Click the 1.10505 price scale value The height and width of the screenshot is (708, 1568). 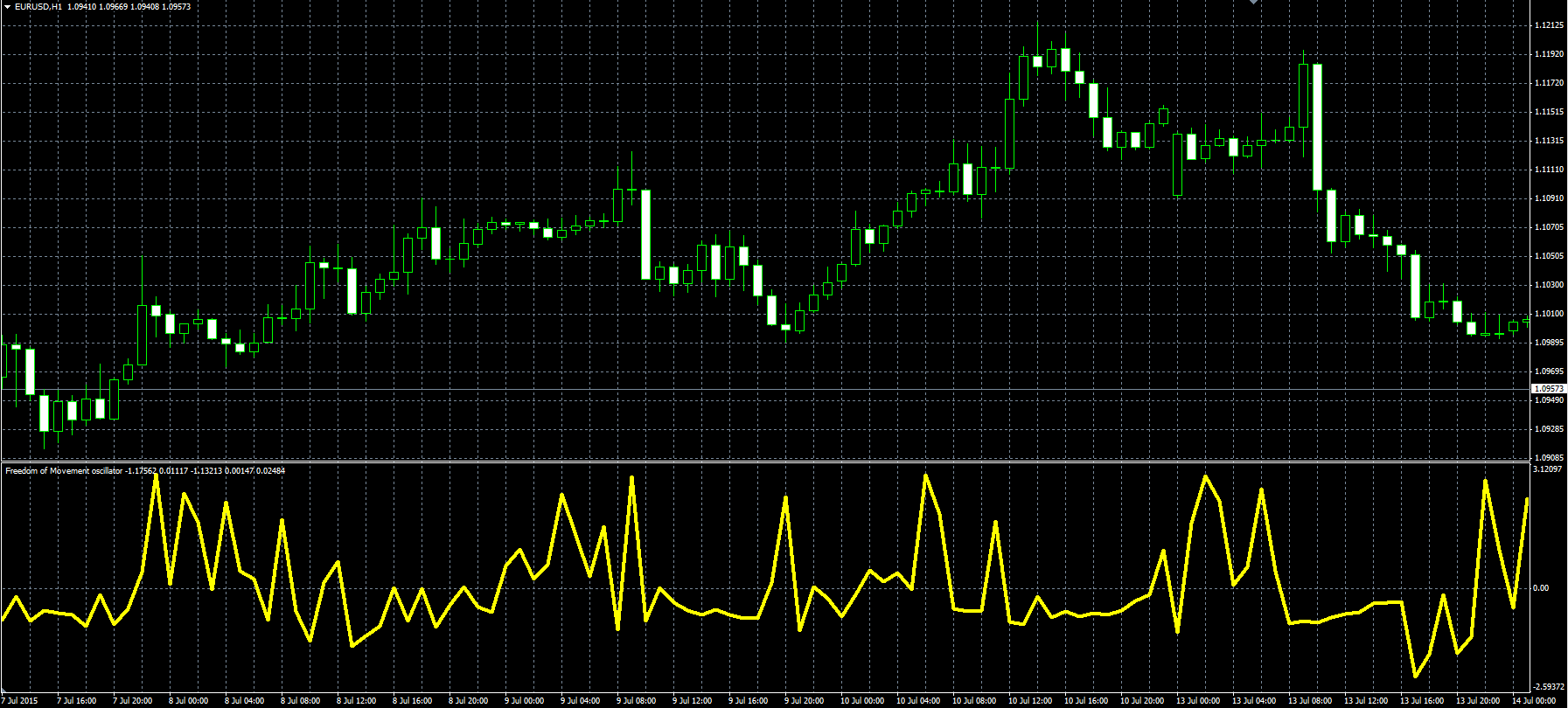pos(1549,256)
